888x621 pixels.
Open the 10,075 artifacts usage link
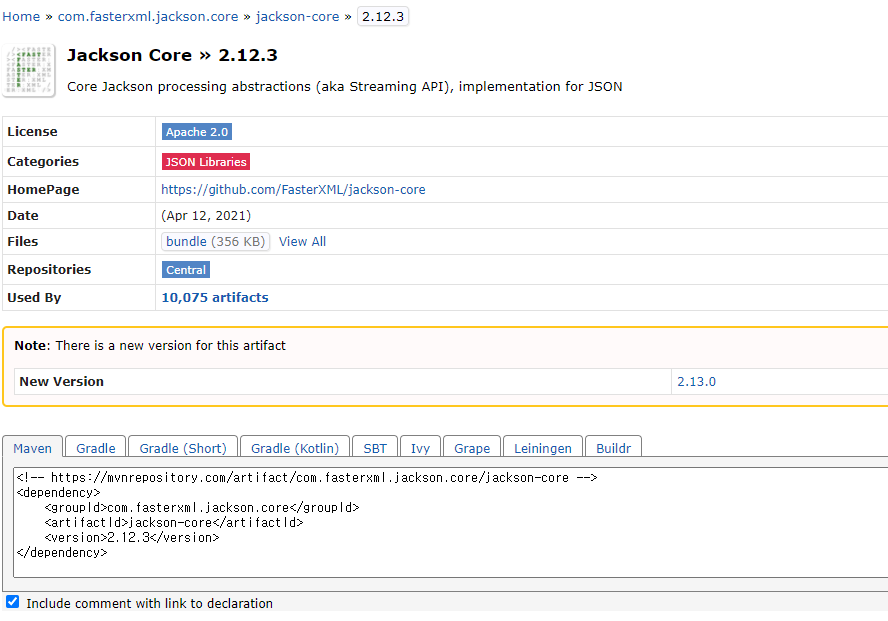[x=215, y=298]
